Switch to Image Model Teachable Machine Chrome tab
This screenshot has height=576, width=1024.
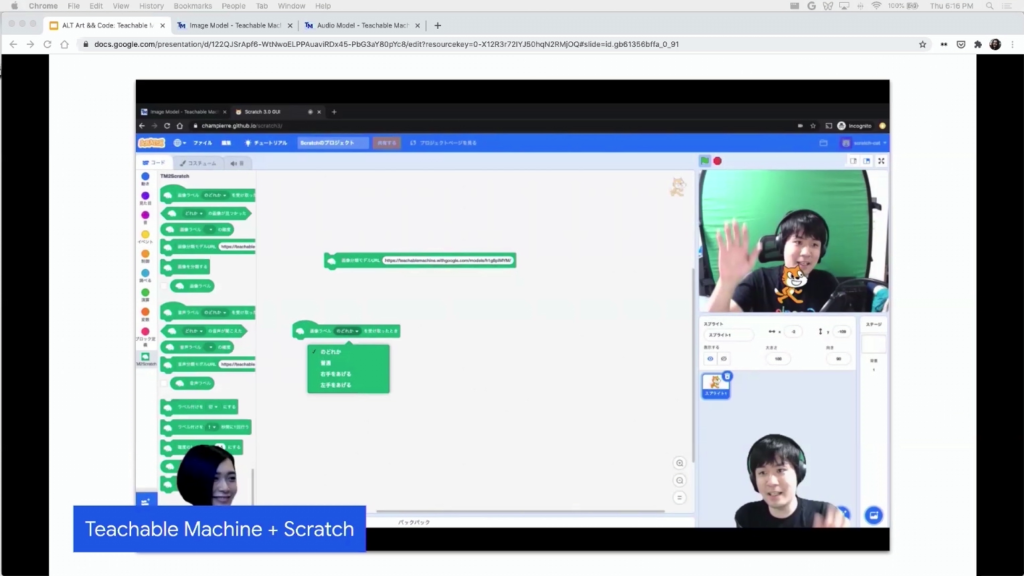tap(234, 25)
